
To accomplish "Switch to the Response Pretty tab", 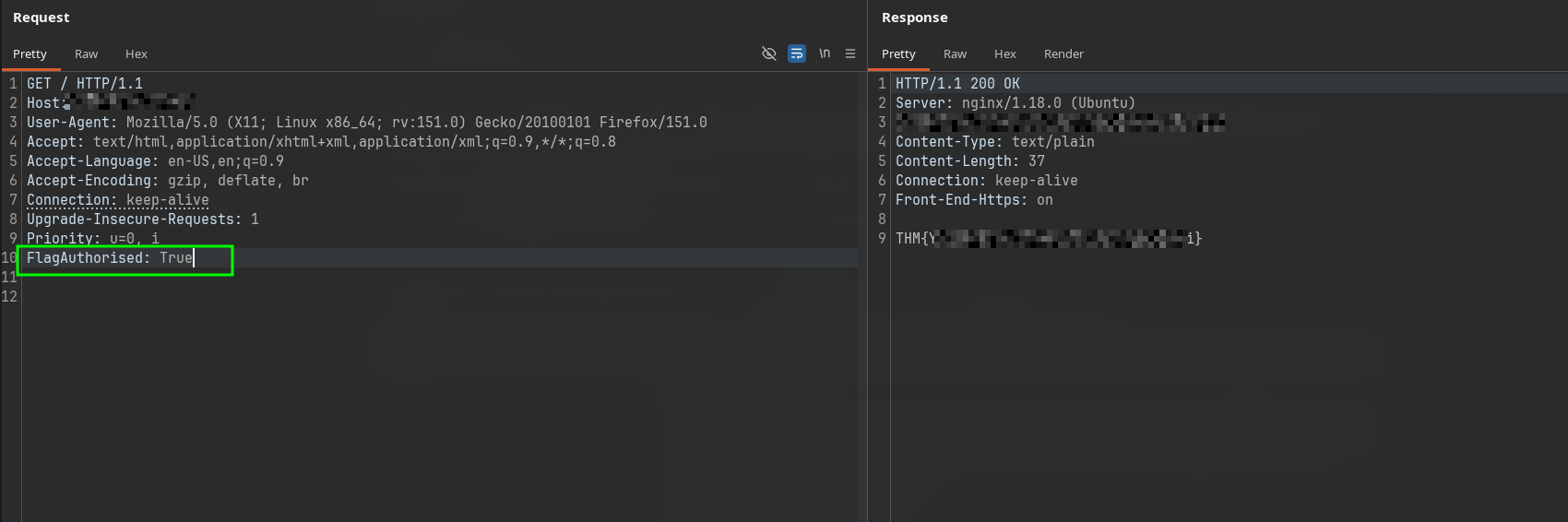I will [898, 54].
